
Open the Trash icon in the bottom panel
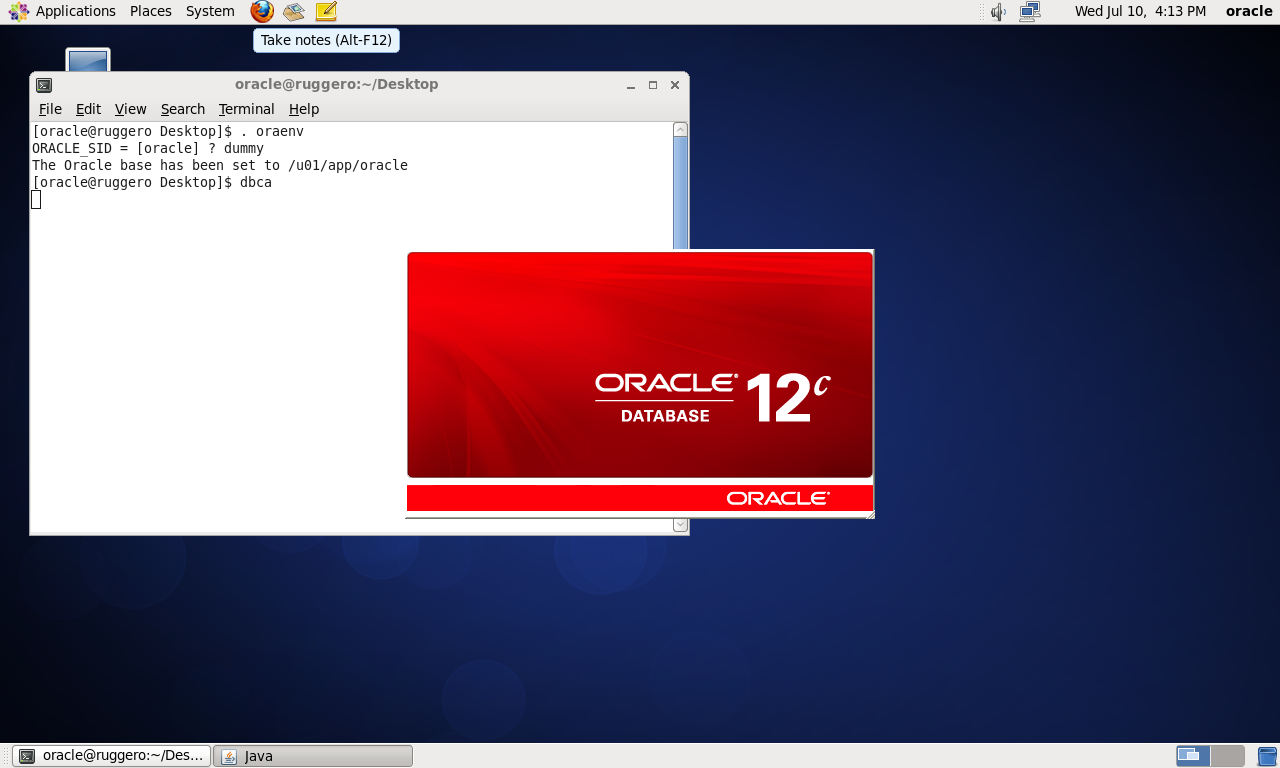coord(1267,756)
